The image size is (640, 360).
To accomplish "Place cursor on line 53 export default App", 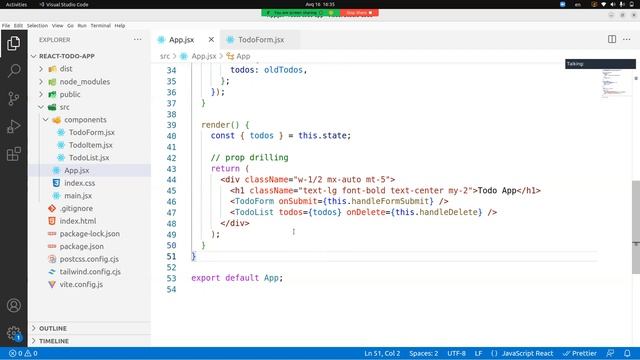I will click(x=237, y=278).
